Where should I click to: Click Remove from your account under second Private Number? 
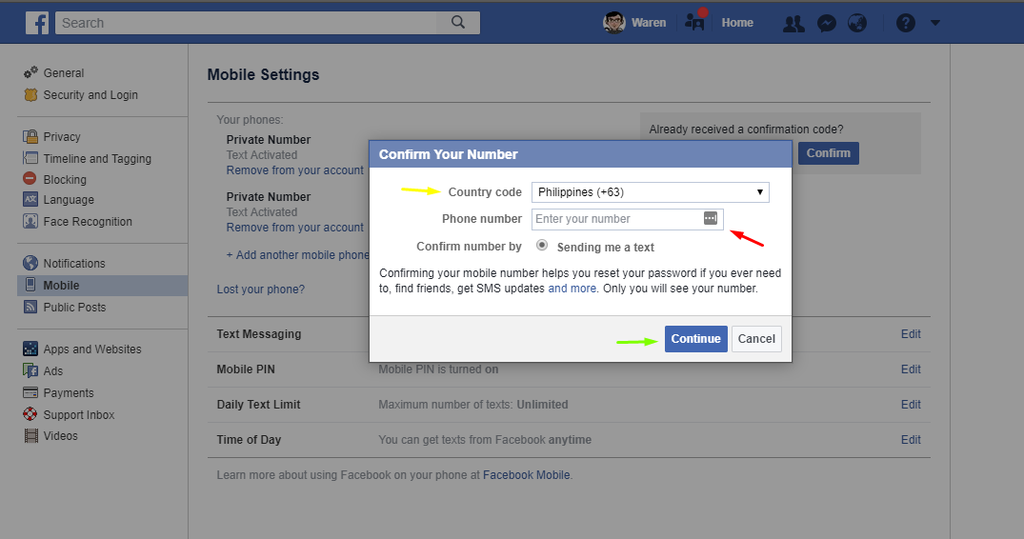[295, 227]
